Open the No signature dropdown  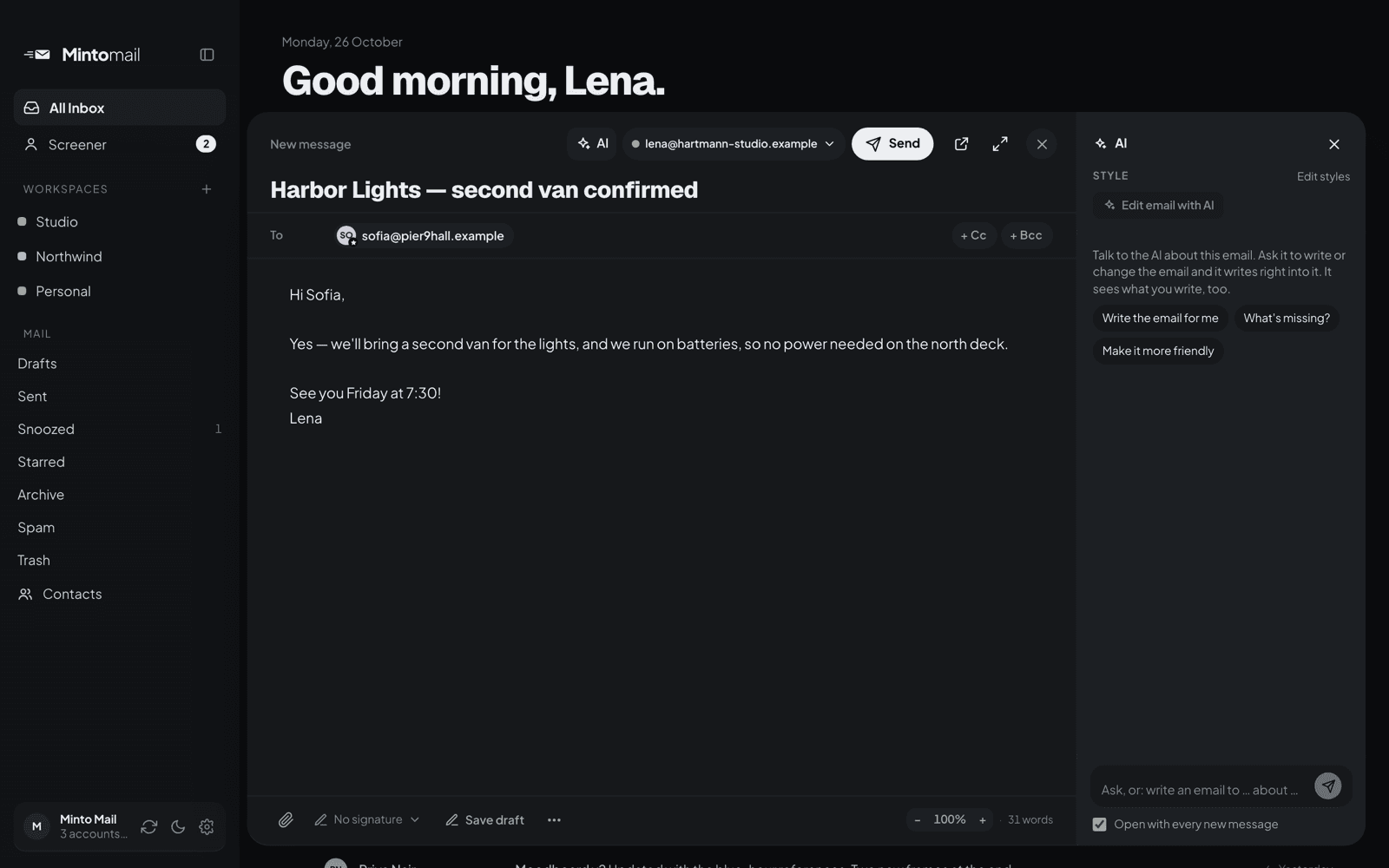[x=367, y=820]
